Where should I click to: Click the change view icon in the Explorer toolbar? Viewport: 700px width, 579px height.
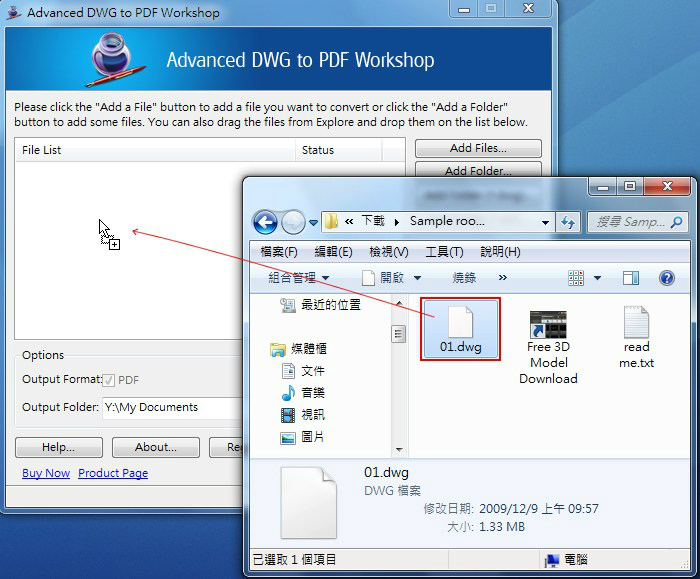point(575,278)
